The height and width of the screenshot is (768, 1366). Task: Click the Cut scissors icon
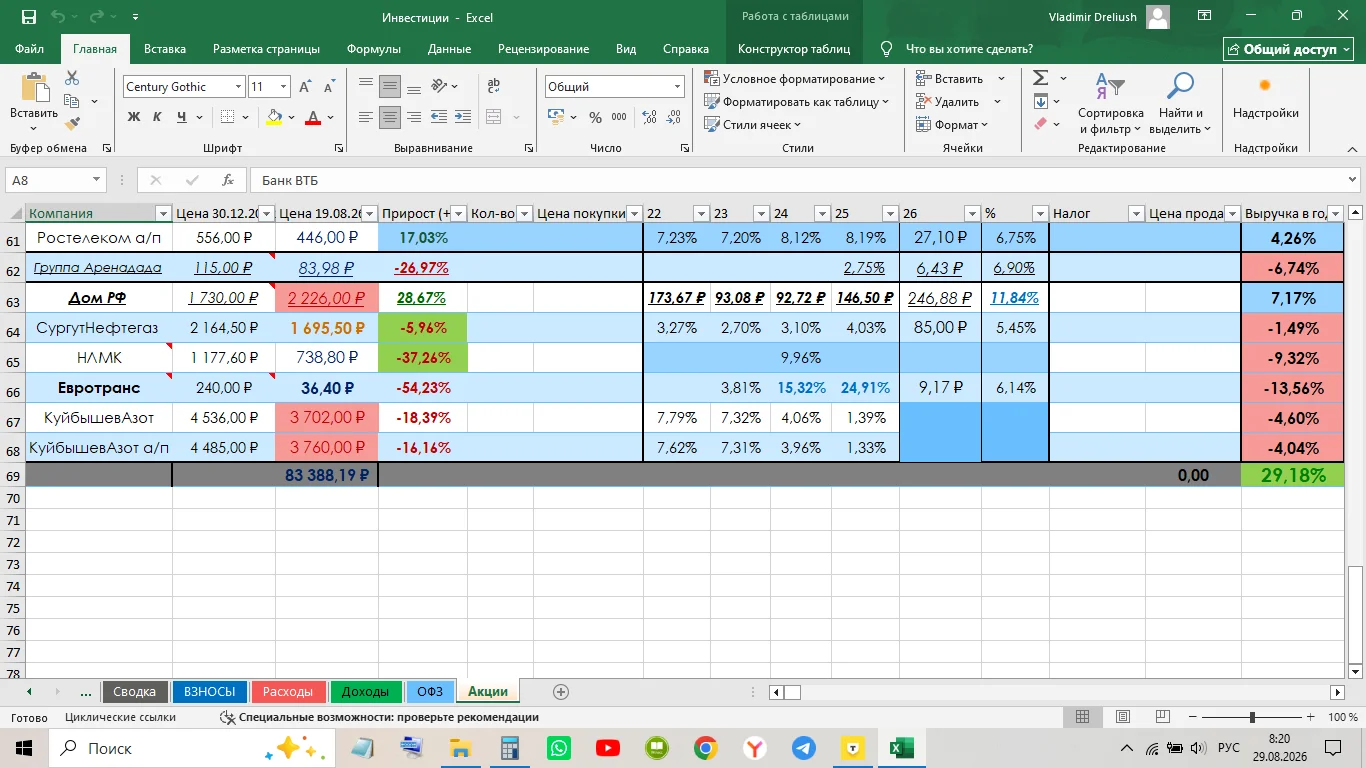72,79
